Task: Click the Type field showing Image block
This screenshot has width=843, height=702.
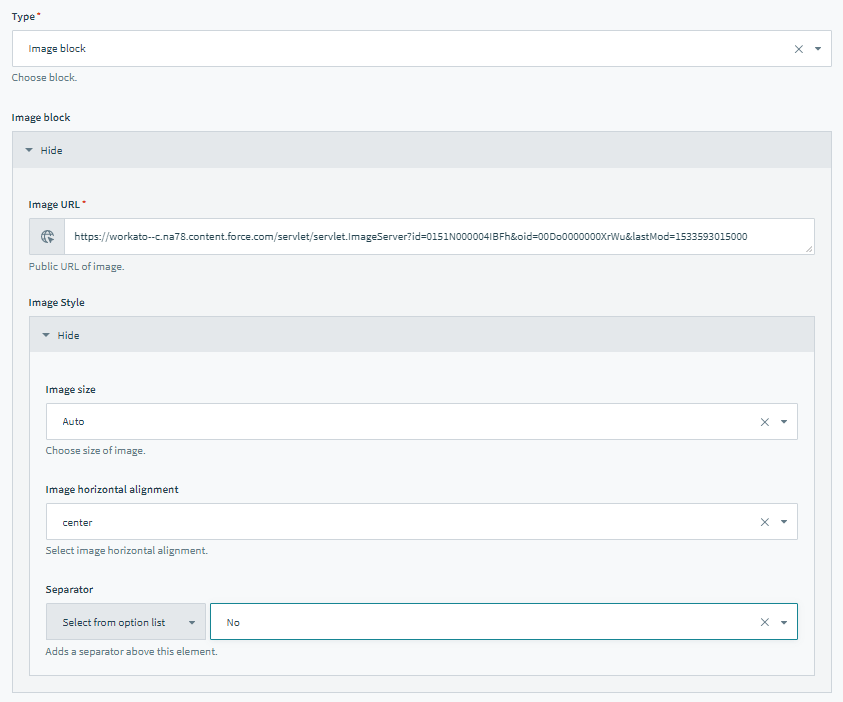Action: click(400, 49)
